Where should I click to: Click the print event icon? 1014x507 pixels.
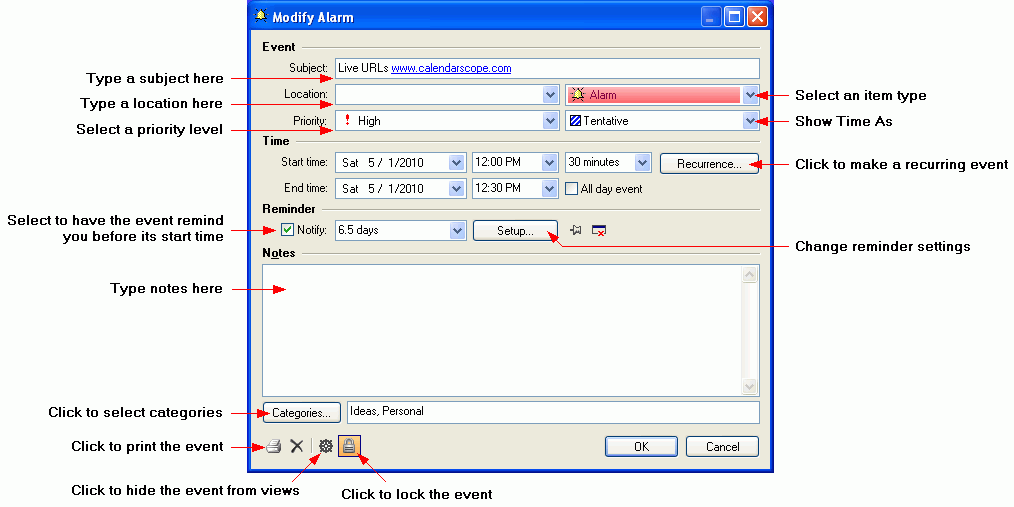click(273, 446)
